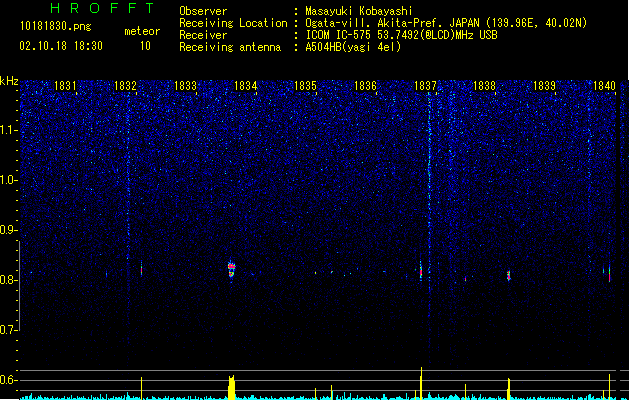Click the ICOM IC-575 receiver text
The image size is (629, 400).
tap(401, 35)
